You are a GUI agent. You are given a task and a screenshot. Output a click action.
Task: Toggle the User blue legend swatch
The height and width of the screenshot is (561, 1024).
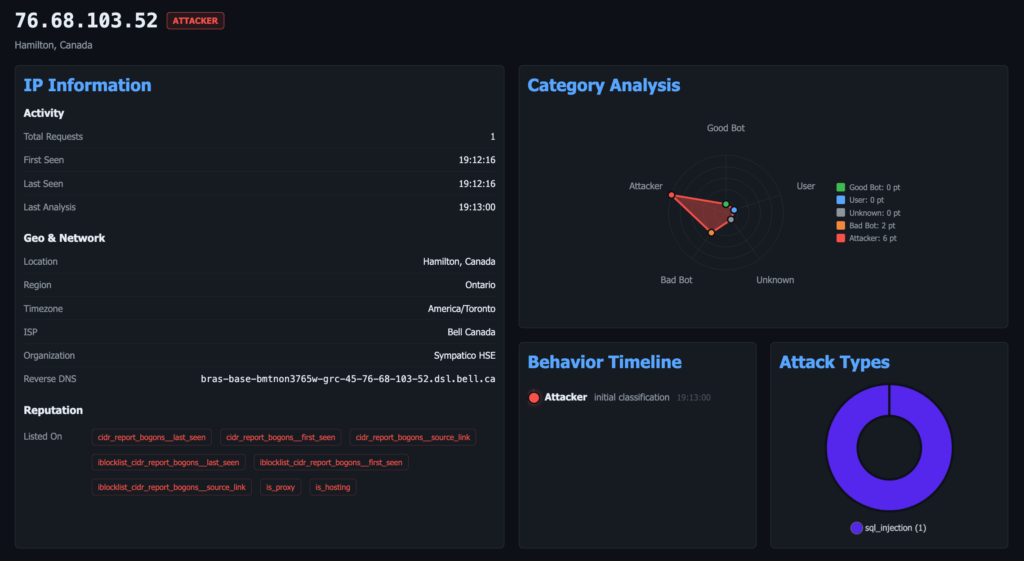(x=841, y=200)
